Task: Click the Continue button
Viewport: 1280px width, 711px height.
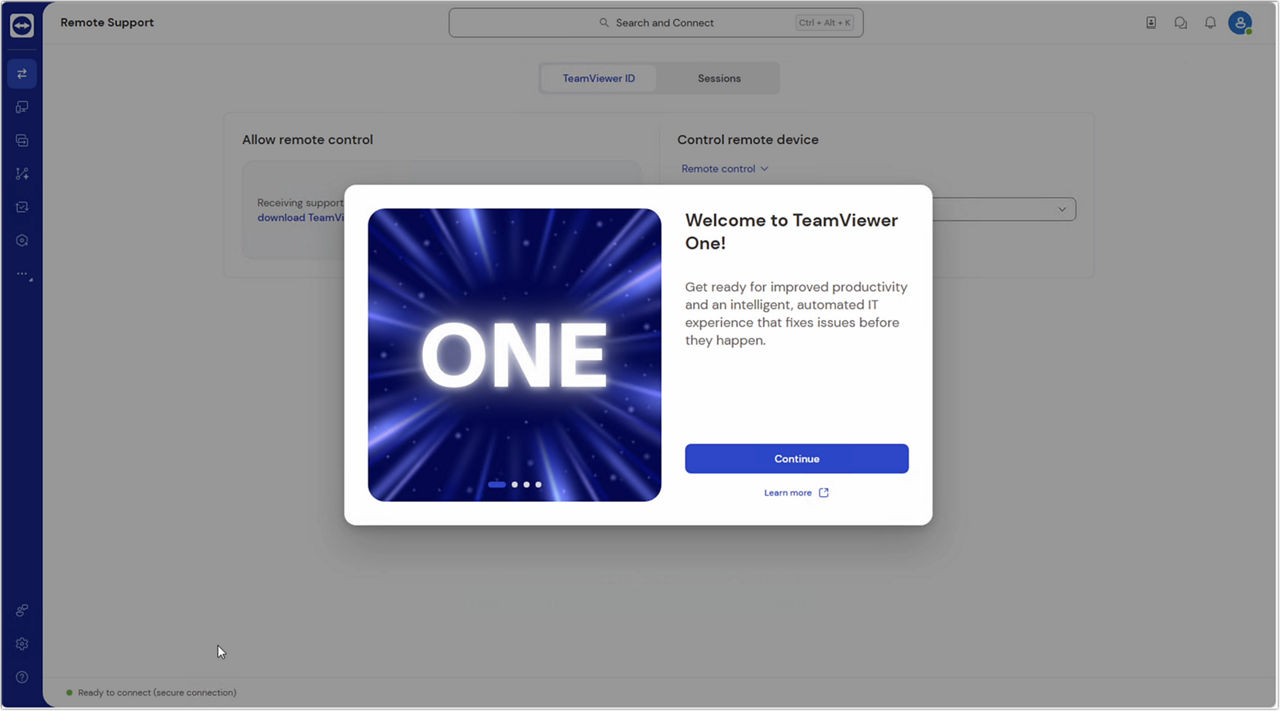Action: pyautogui.click(x=797, y=459)
